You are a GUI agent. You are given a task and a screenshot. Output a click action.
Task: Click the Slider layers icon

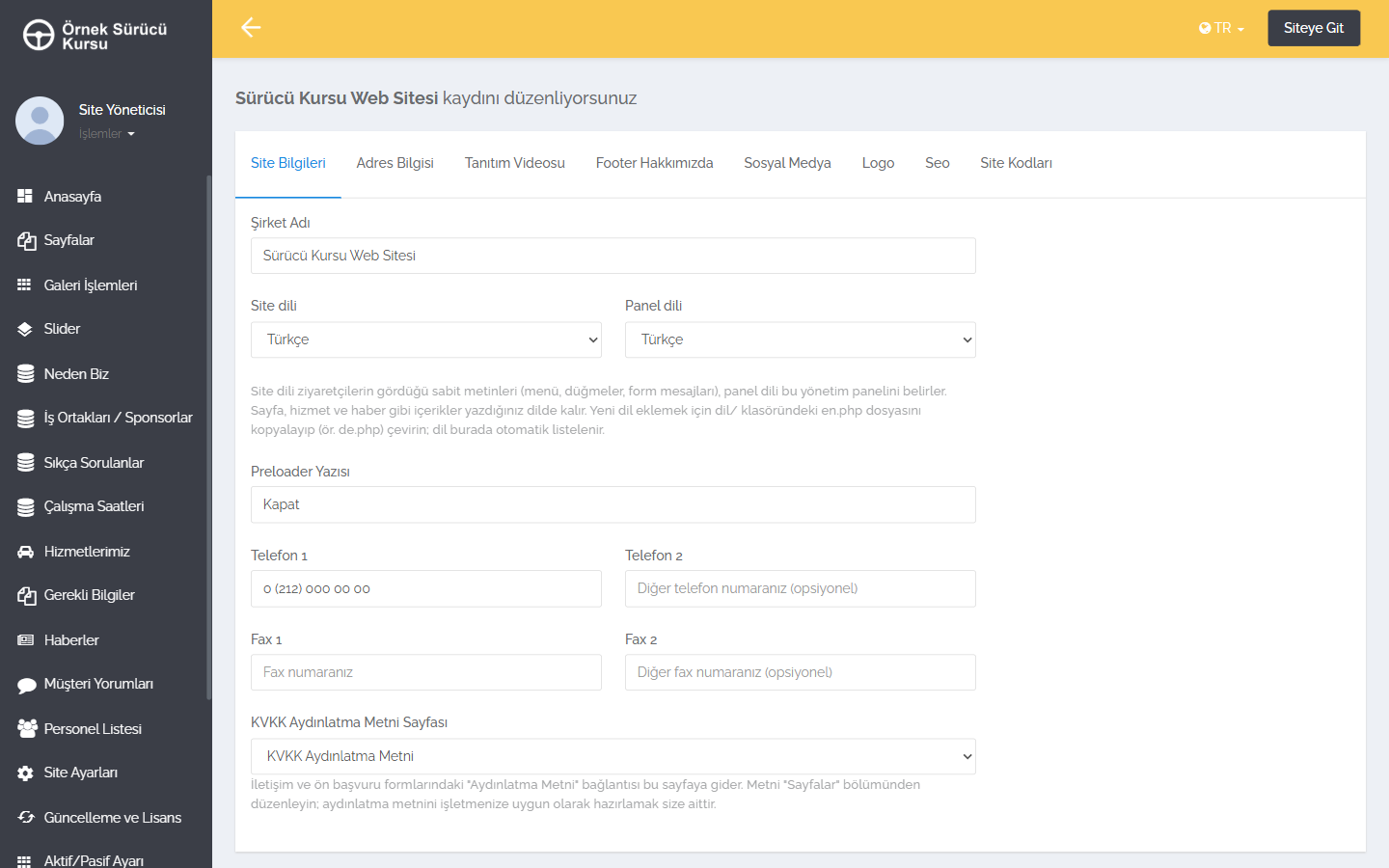[25, 329]
